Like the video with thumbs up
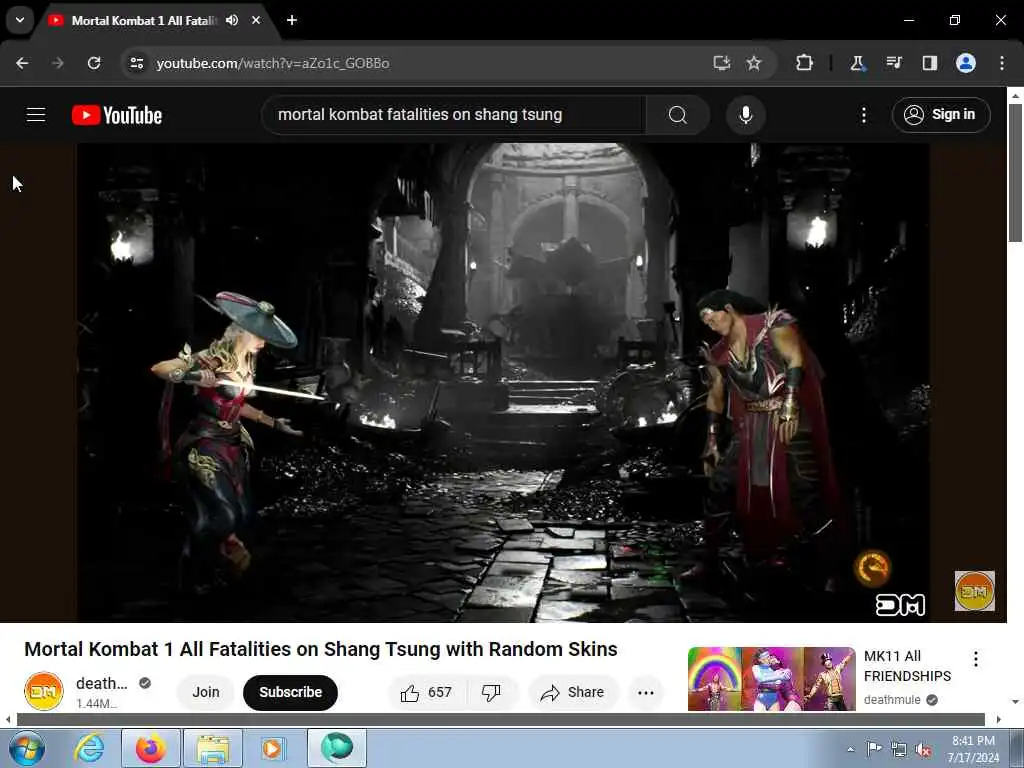1024x768 pixels. pos(428,692)
